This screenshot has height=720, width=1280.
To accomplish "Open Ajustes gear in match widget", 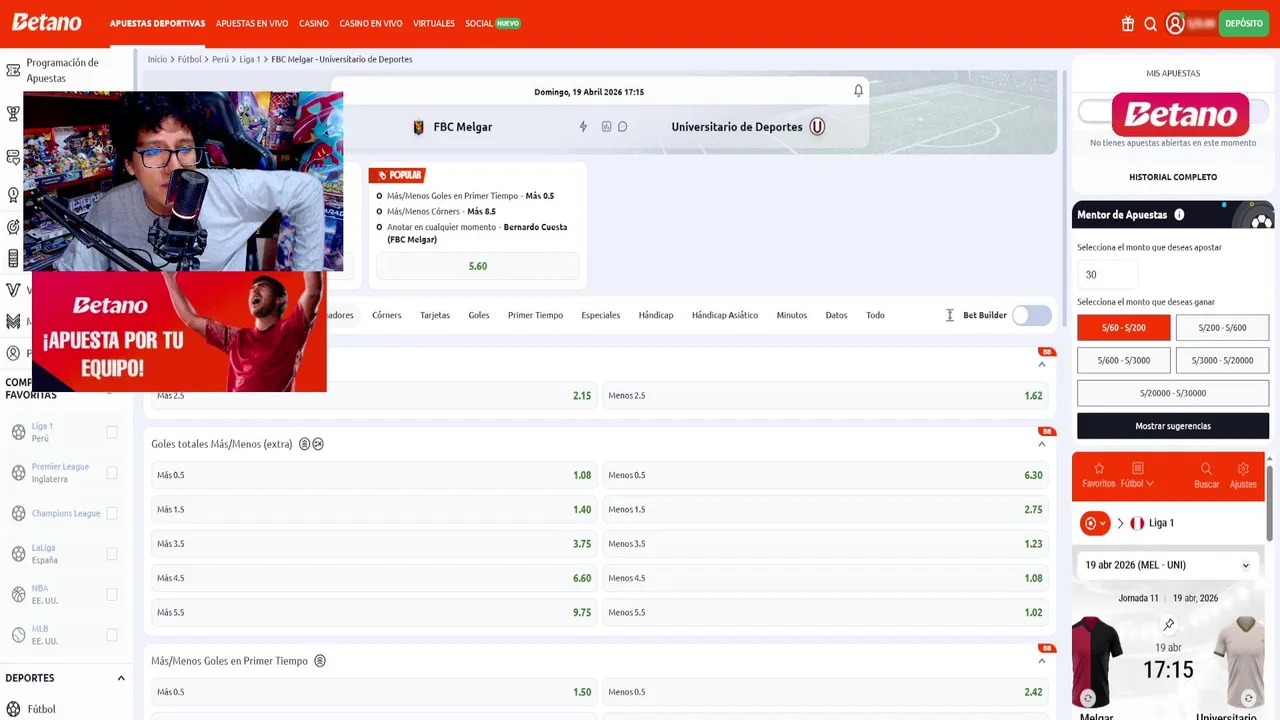I will pyautogui.click(x=1243, y=475).
